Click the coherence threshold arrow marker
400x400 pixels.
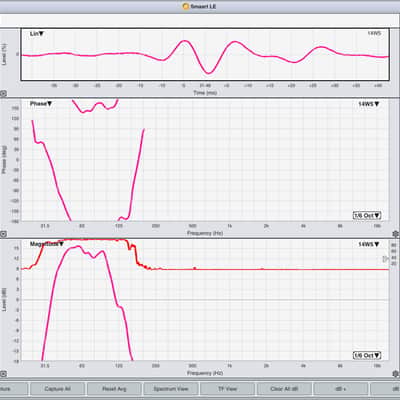click(x=385, y=258)
